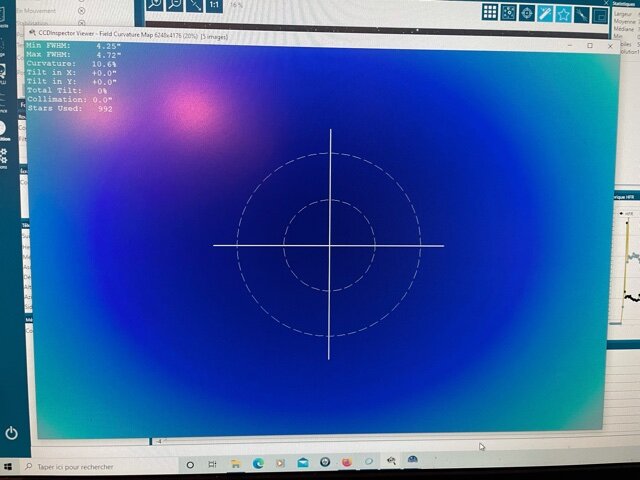Click the last window-layout icon in image toolbar

[600, 16]
